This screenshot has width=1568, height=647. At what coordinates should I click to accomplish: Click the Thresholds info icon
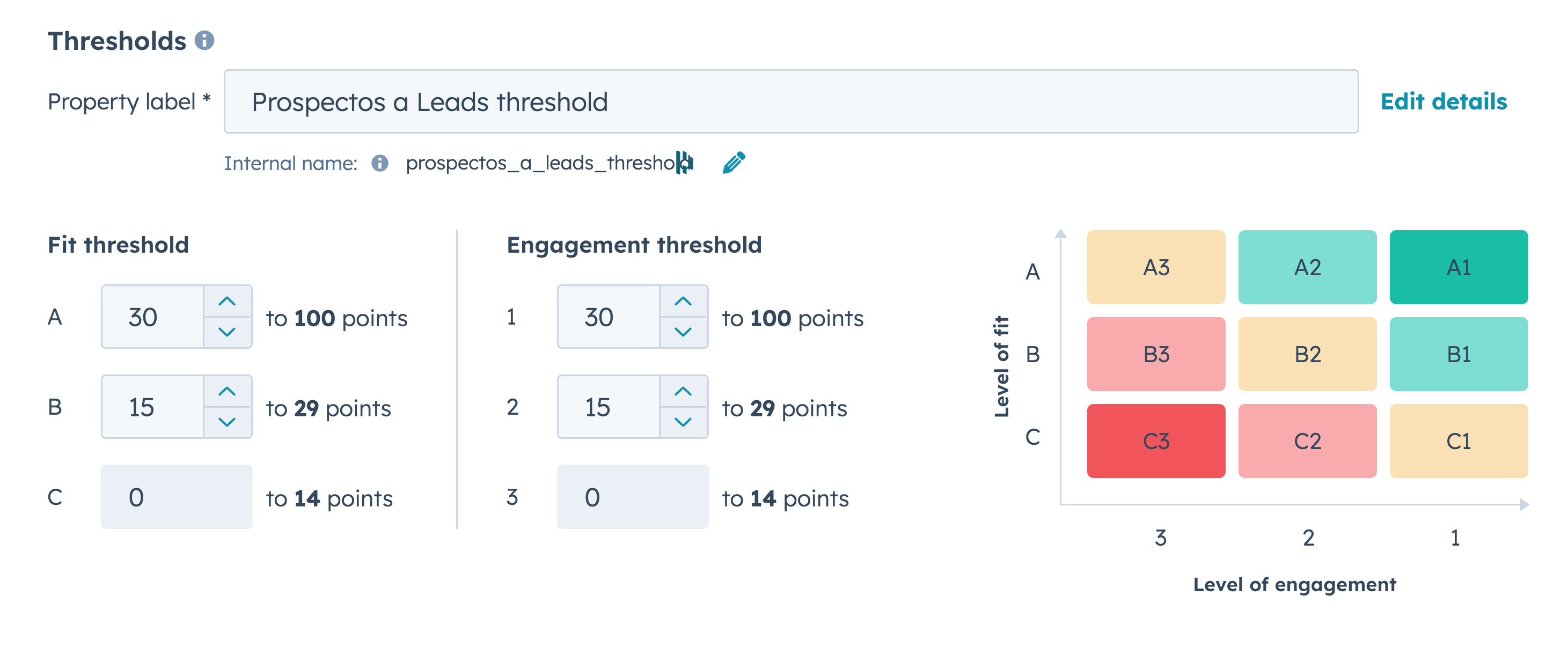204,41
